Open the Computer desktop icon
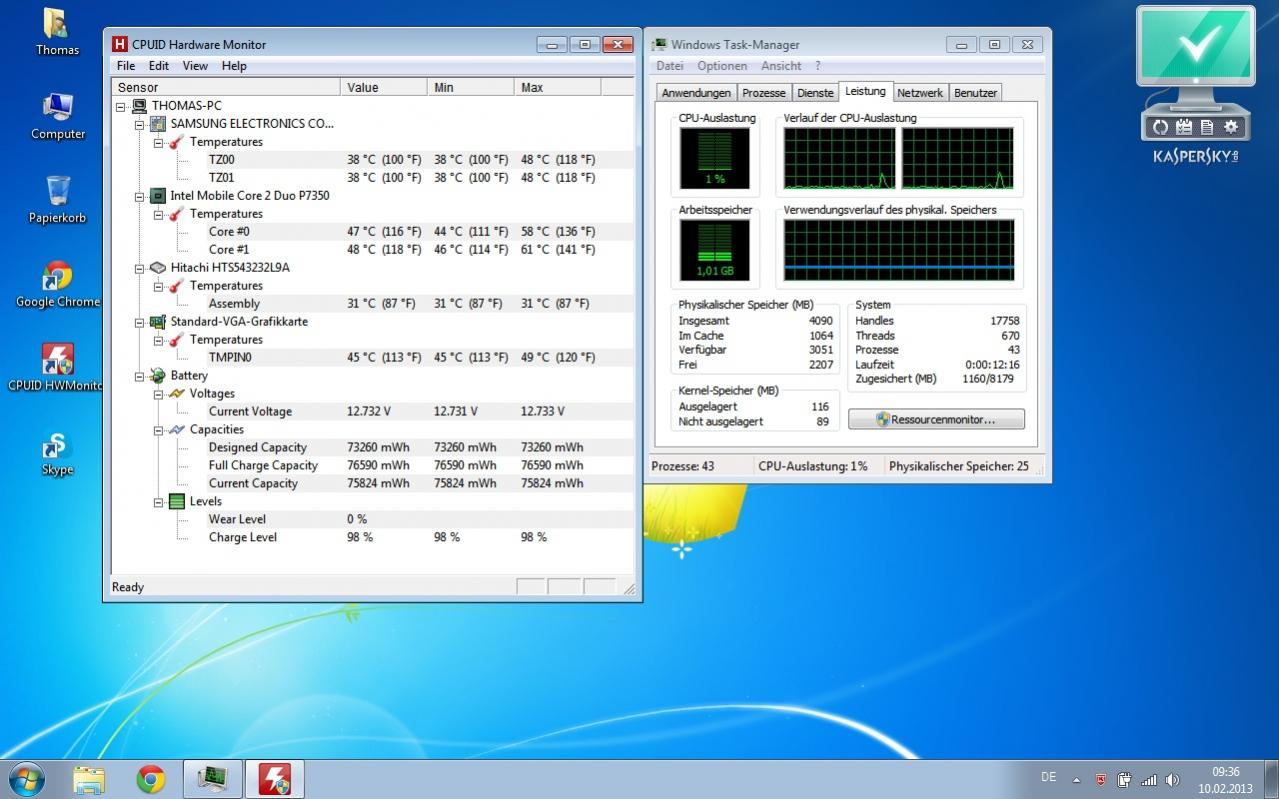The width and height of the screenshot is (1279, 799). click(x=57, y=117)
